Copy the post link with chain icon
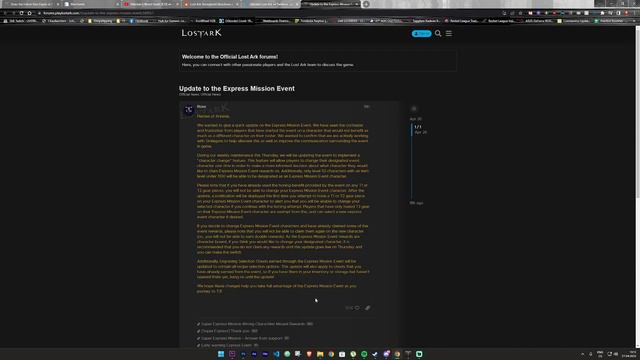Image resolution: width=640 pixels, height=360 pixels. [x=367, y=308]
